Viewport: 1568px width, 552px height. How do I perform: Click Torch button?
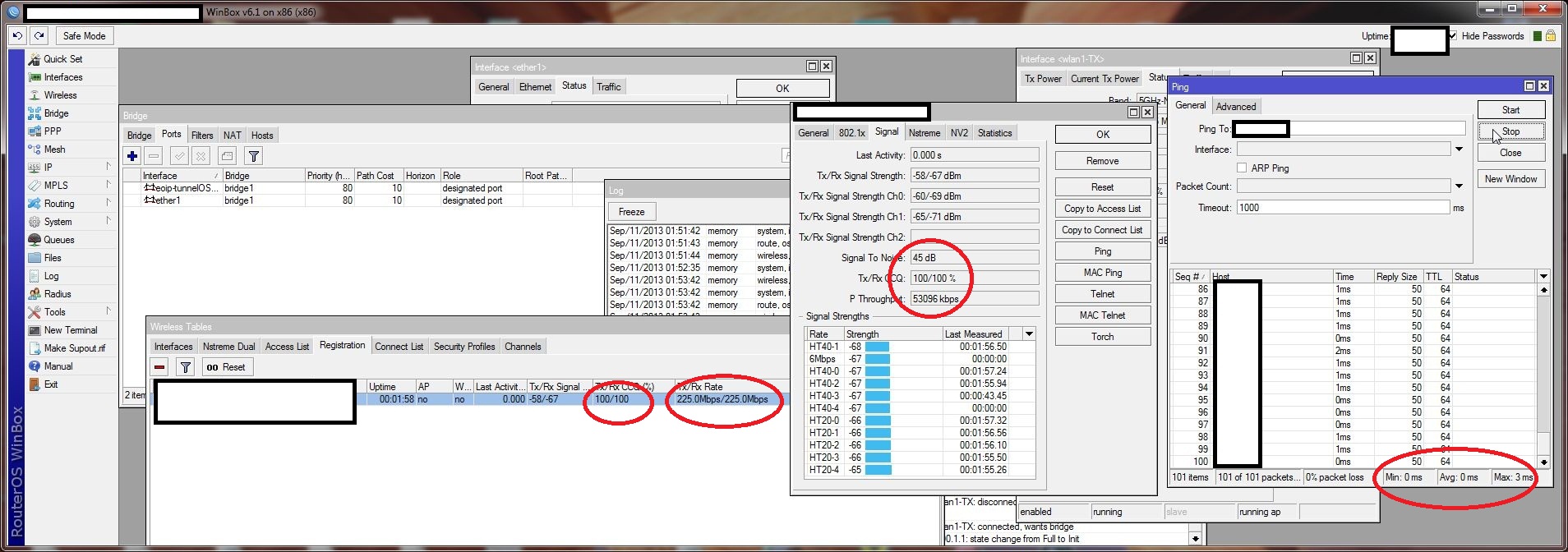click(1102, 337)
